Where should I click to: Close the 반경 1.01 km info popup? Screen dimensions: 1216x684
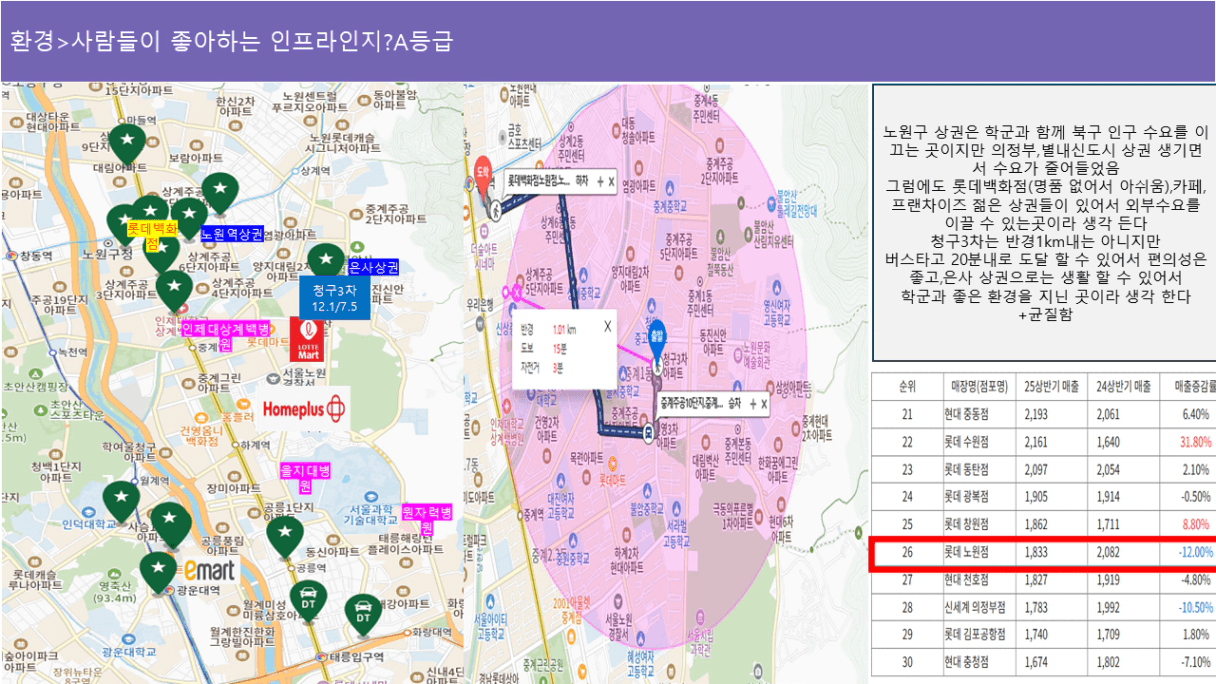607,325
